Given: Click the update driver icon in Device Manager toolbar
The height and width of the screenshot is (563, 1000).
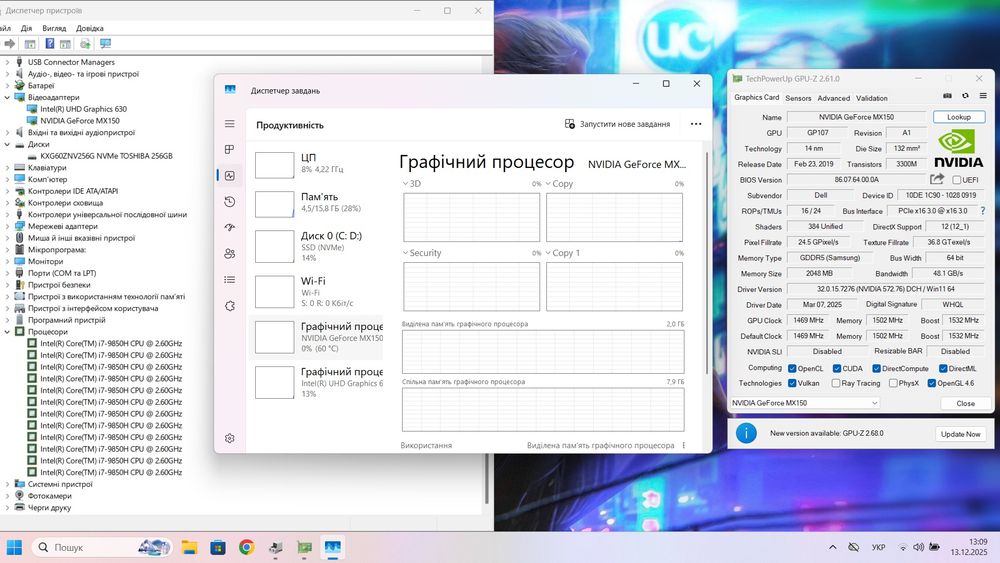Looking at the screenshot, I should click(85, 44).
